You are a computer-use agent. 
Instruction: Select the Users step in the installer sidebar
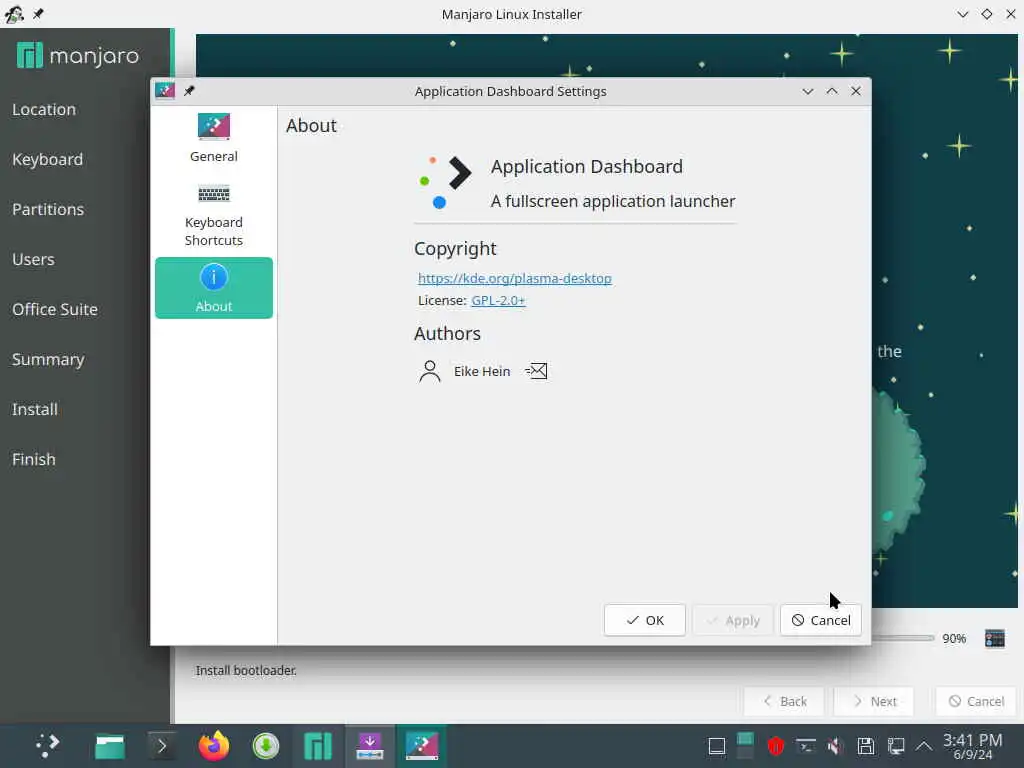33,259
